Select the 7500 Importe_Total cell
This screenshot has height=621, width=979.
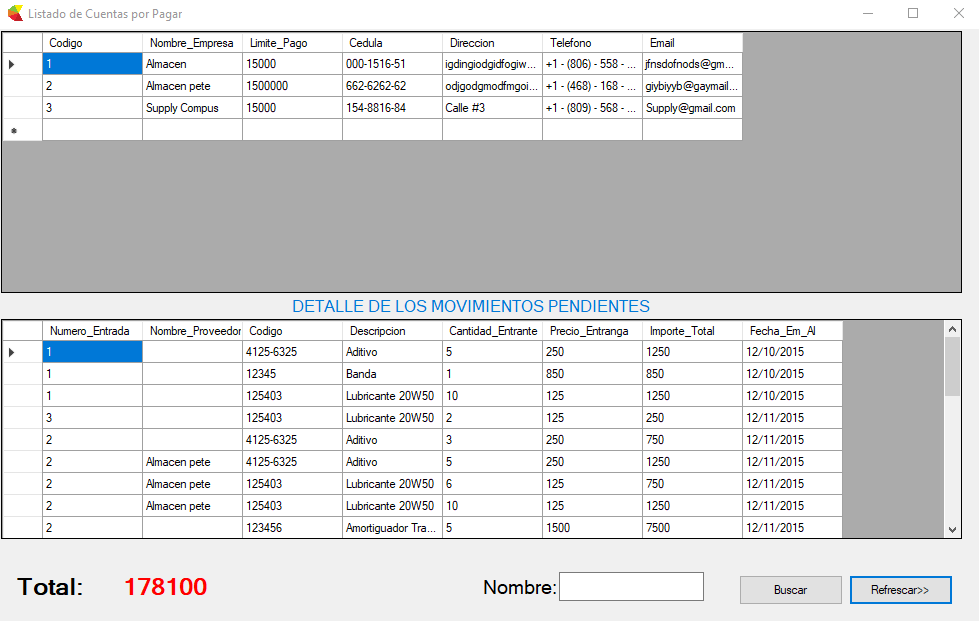coord(692,528)
